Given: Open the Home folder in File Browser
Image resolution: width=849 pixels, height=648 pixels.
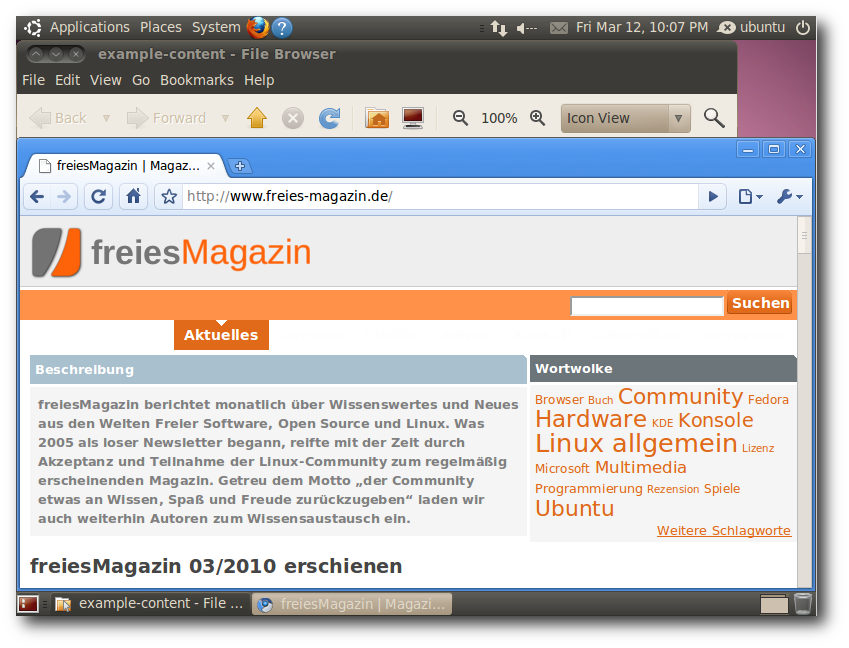Looking at the screenshot, I should click(x=377, y=118).
